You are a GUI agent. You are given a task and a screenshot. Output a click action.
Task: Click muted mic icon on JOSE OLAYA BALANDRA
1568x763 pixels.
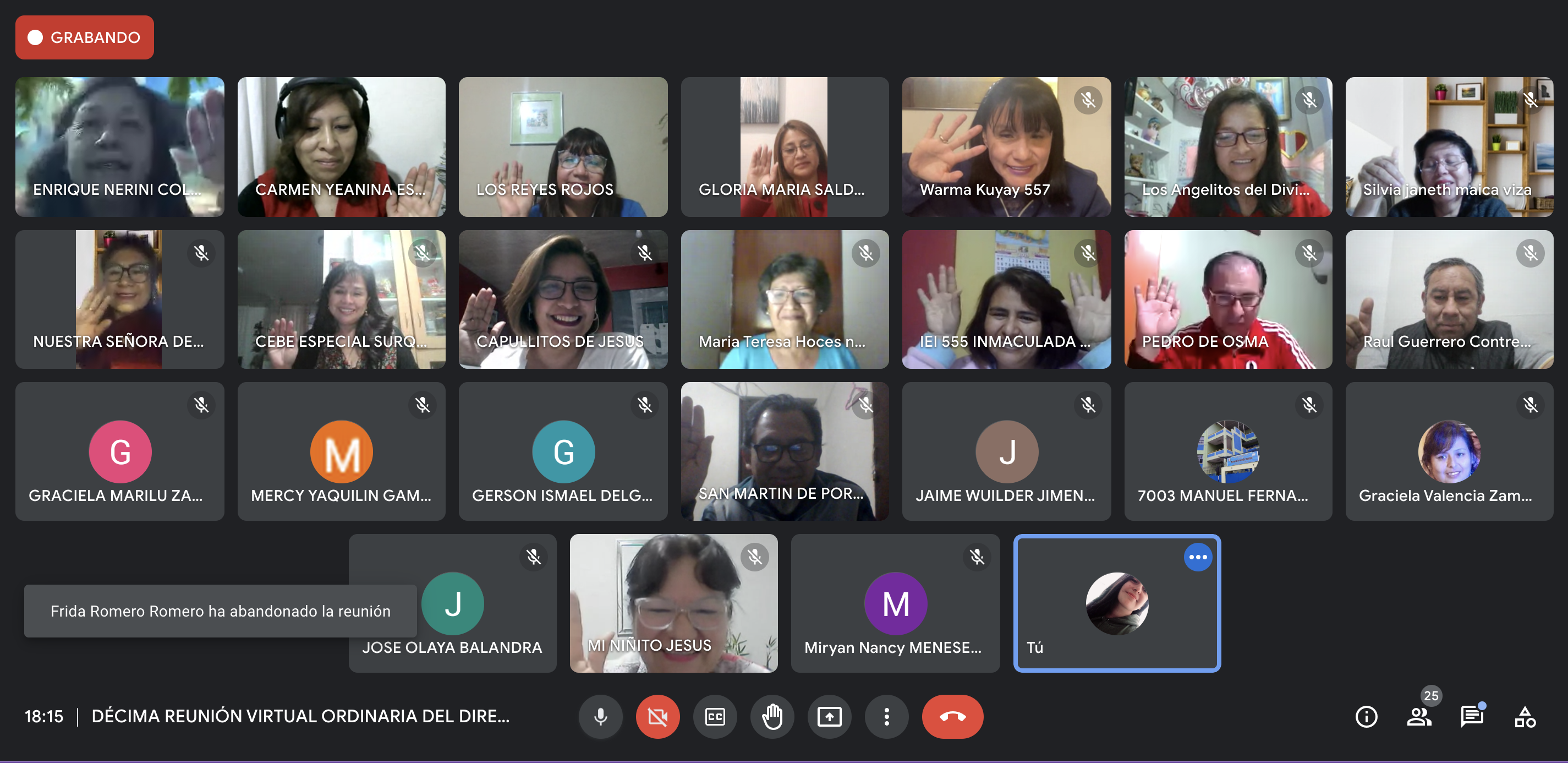tap(533, 557)
